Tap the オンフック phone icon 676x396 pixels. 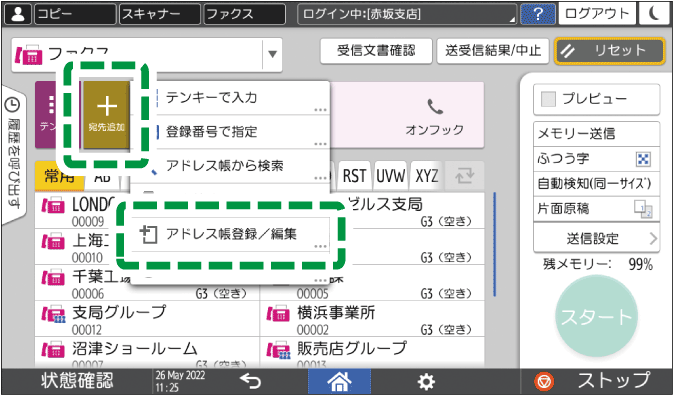435,106
